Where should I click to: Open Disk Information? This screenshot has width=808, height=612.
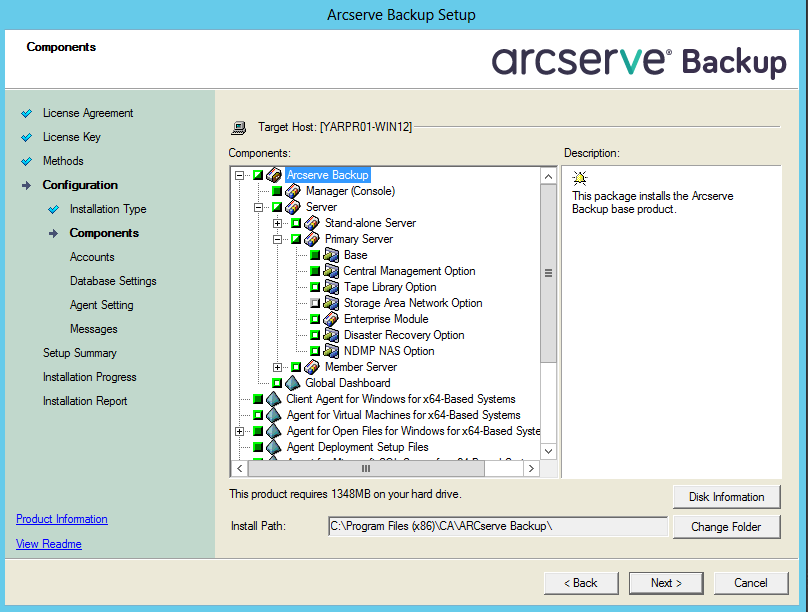pyautogui.click(x=727, y=497)
